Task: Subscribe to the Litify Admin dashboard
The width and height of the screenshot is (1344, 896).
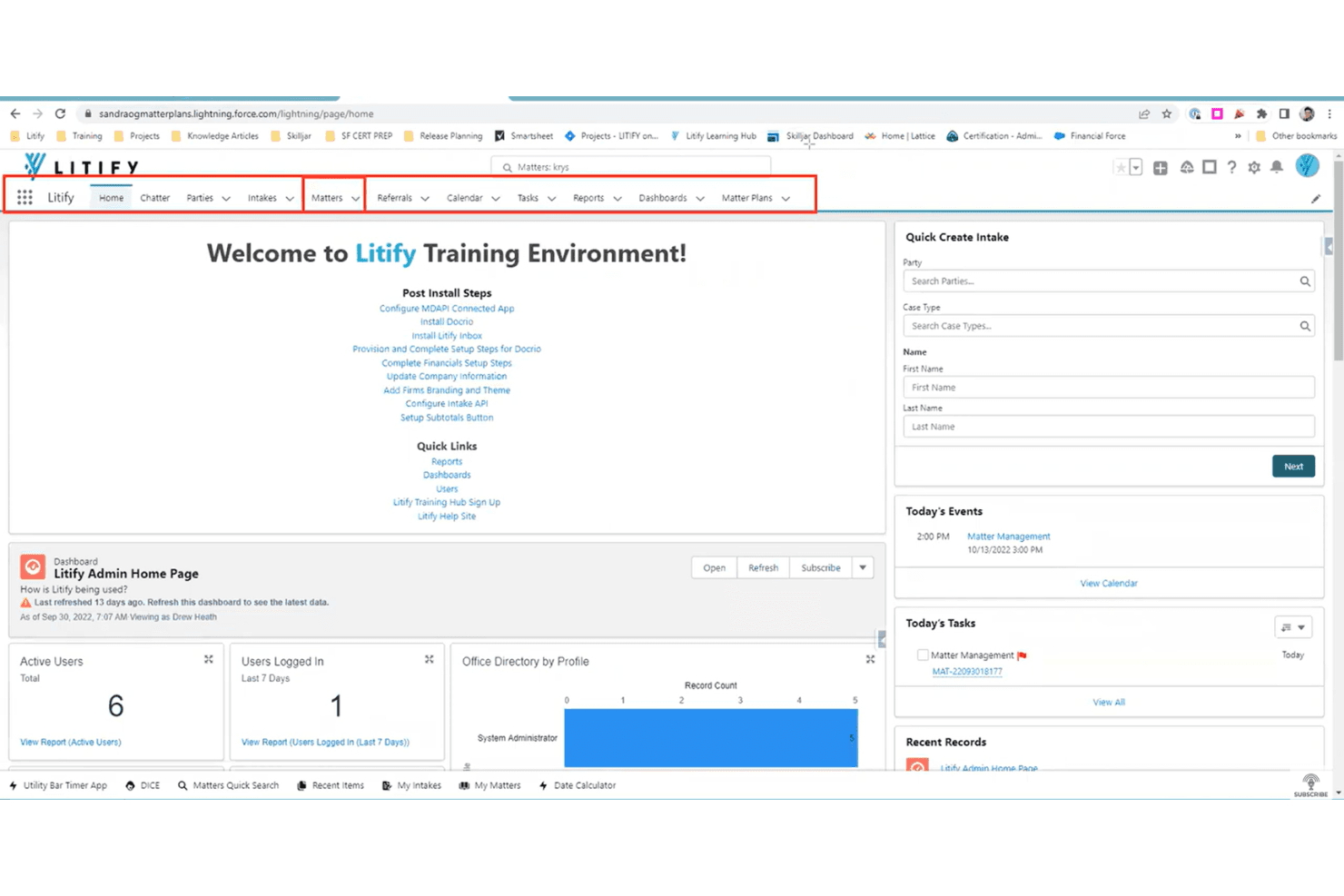Action: (821, 568)
